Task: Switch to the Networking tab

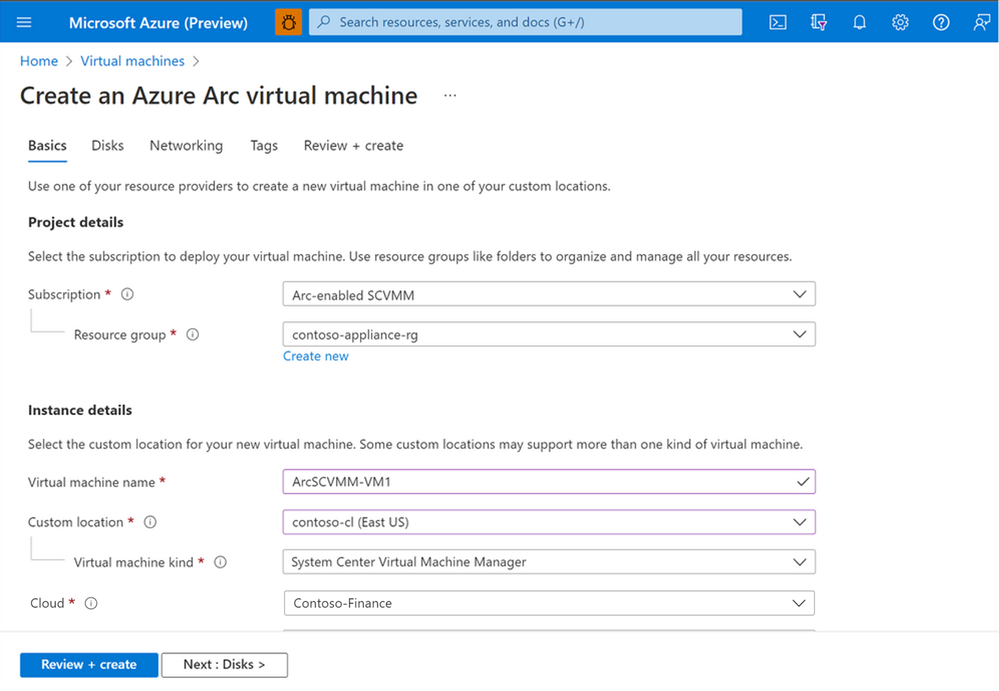Action: [186, 146]
